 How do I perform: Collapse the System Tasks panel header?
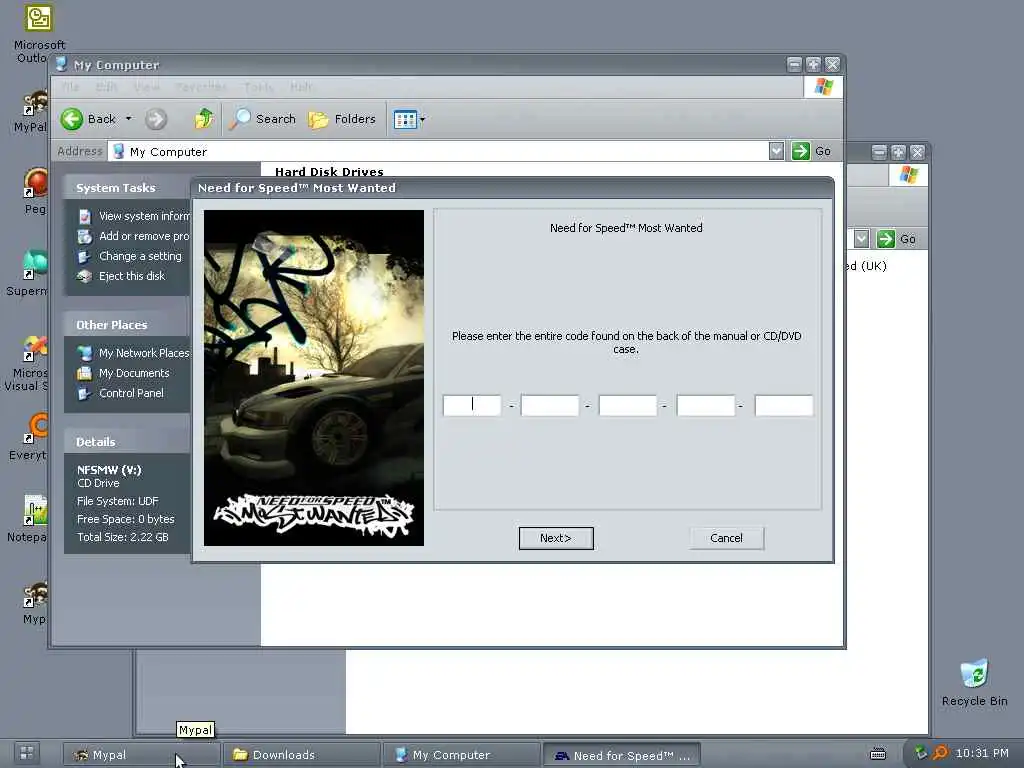pos(127,188)
